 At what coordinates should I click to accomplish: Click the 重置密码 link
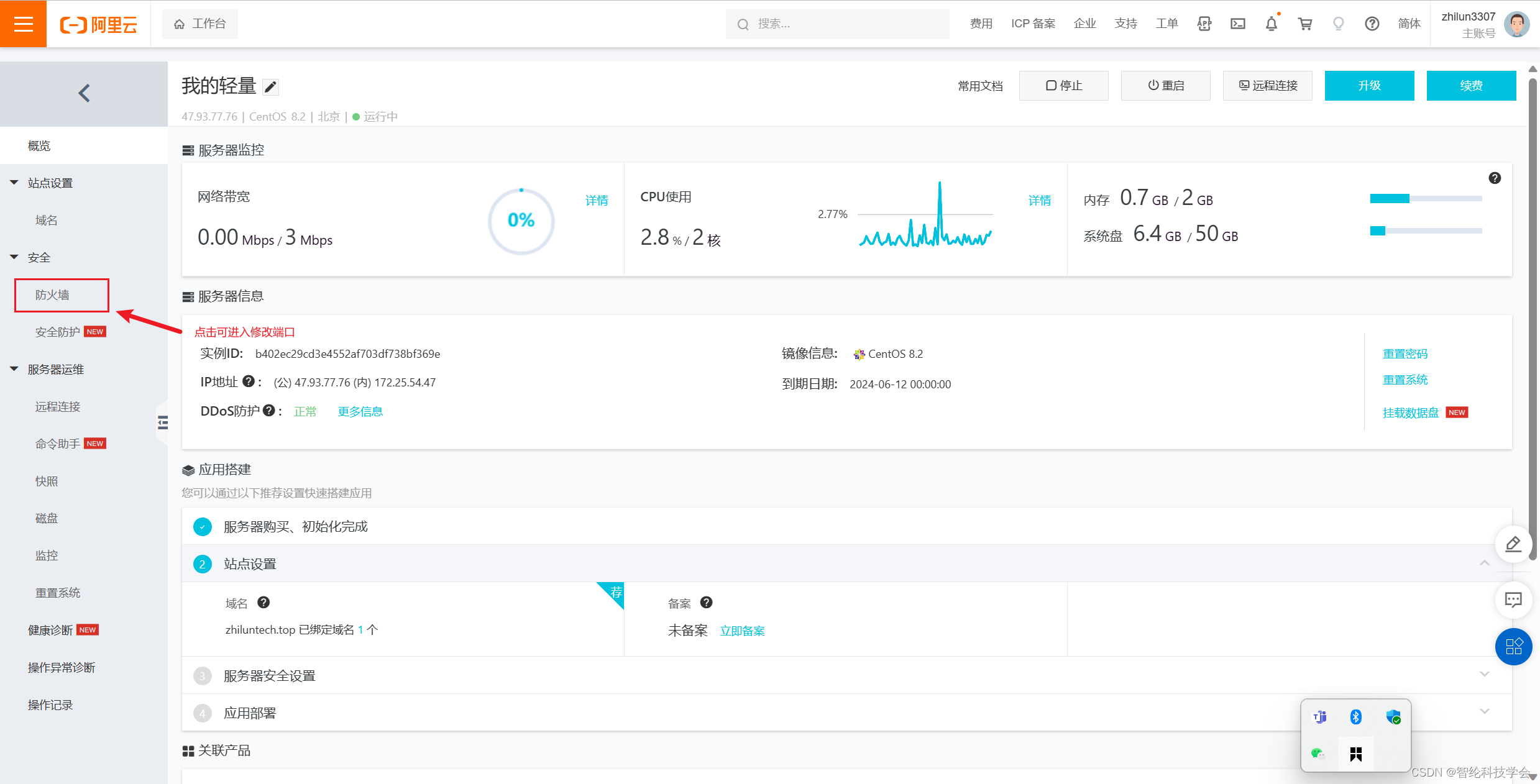point(1405,353)
